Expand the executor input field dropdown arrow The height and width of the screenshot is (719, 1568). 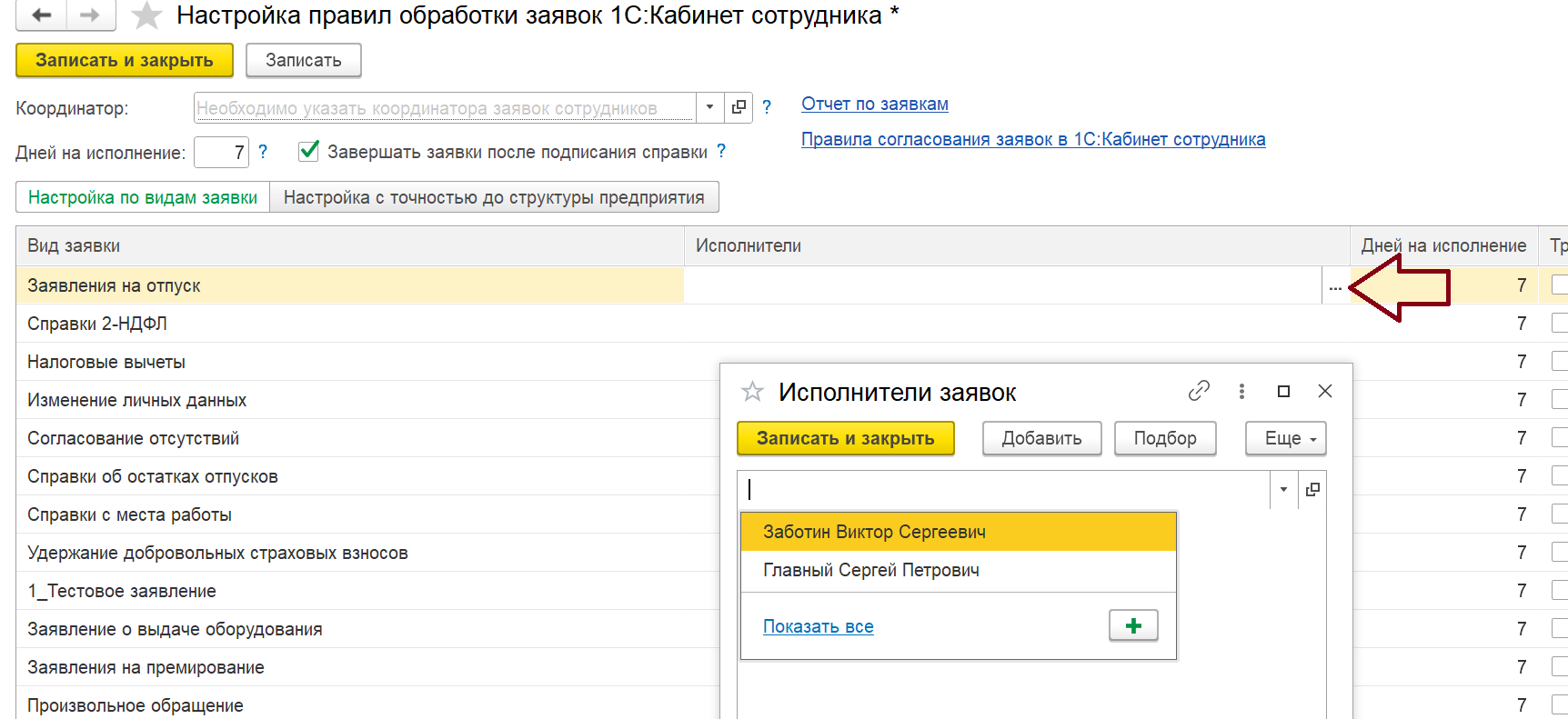[x=1283, y=490]
